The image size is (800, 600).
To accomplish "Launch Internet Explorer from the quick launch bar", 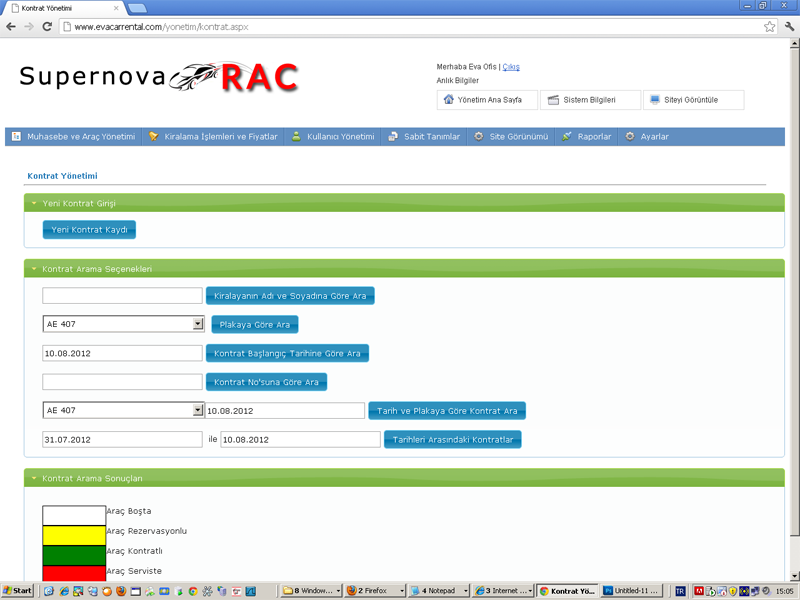I will (x=64, y=591).
